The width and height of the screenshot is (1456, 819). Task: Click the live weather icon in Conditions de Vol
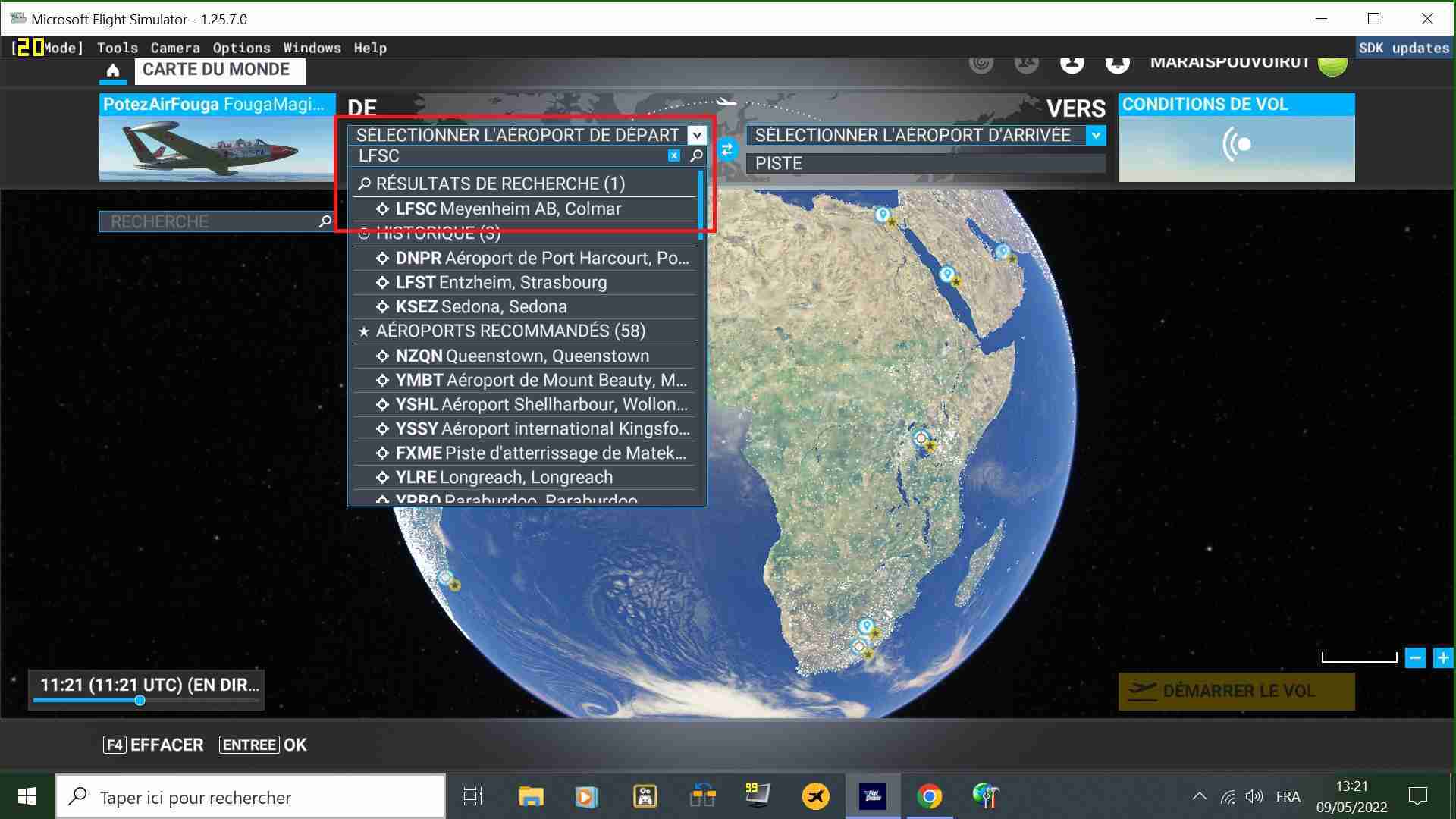click(1236, 144)
